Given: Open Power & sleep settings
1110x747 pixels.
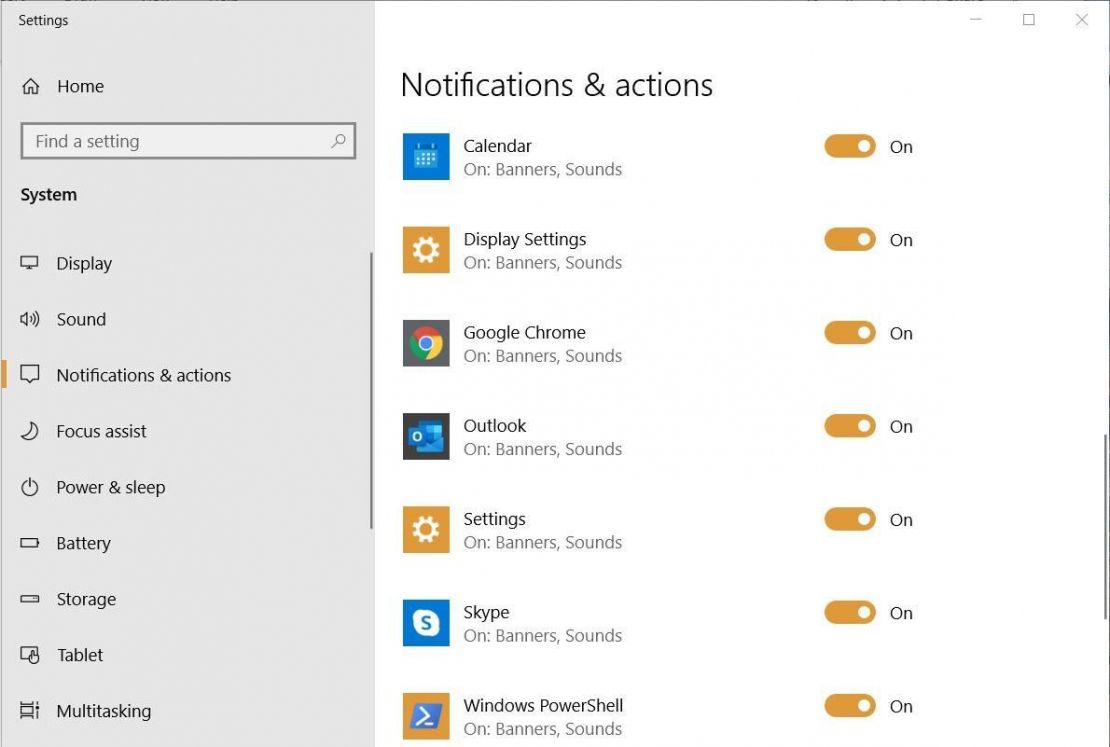Looking at the screenshot, I should (111, 487).
